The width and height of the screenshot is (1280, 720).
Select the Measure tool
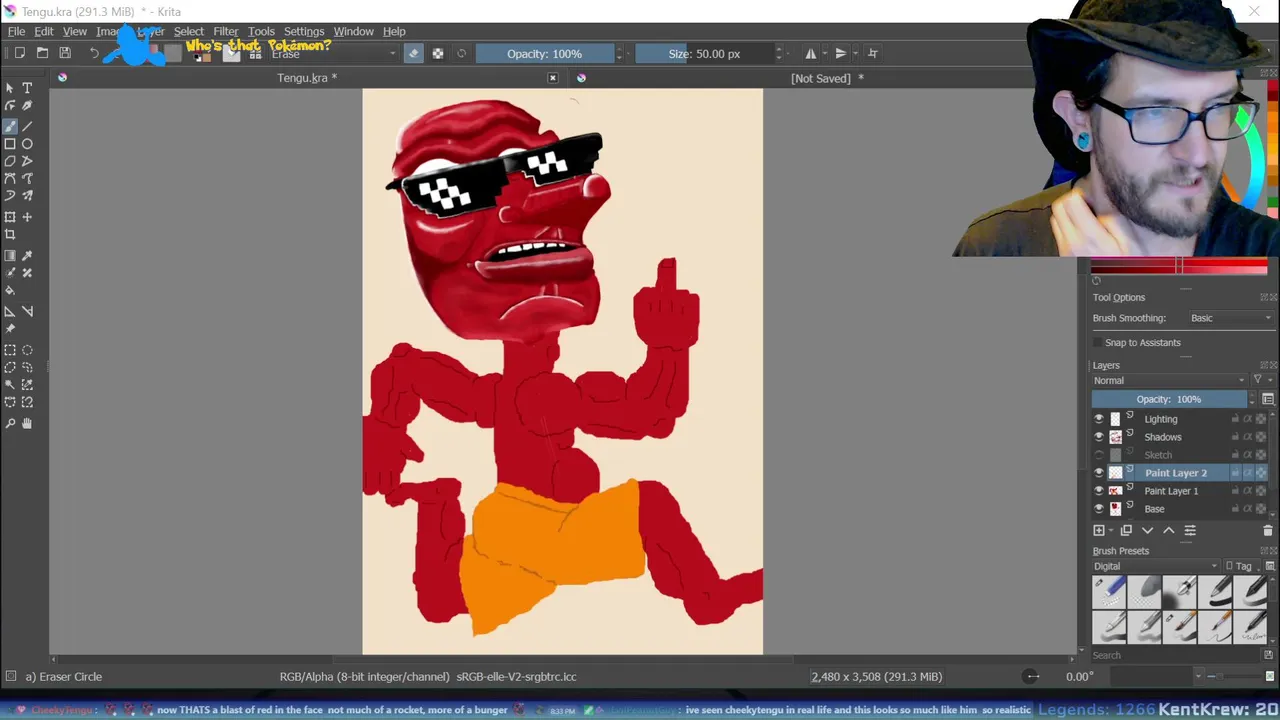tap(27, 311)
